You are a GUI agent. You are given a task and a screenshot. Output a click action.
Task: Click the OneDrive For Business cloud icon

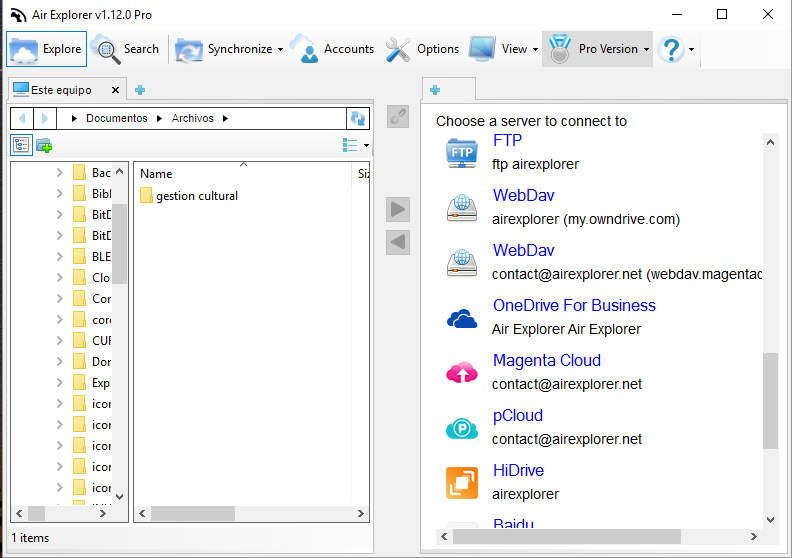point(462,319)
